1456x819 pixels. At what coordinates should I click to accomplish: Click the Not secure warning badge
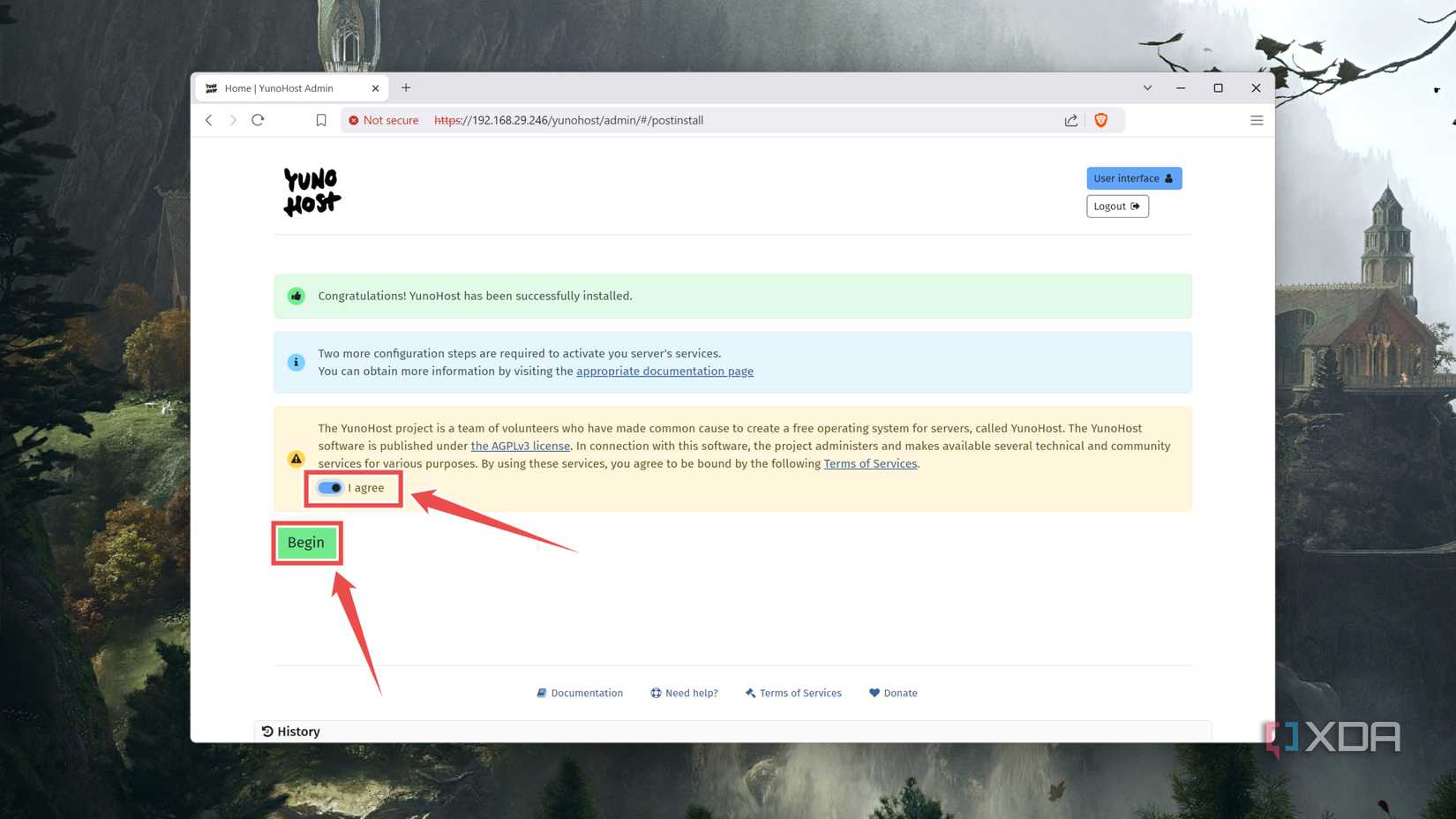(x=383, y=120)
